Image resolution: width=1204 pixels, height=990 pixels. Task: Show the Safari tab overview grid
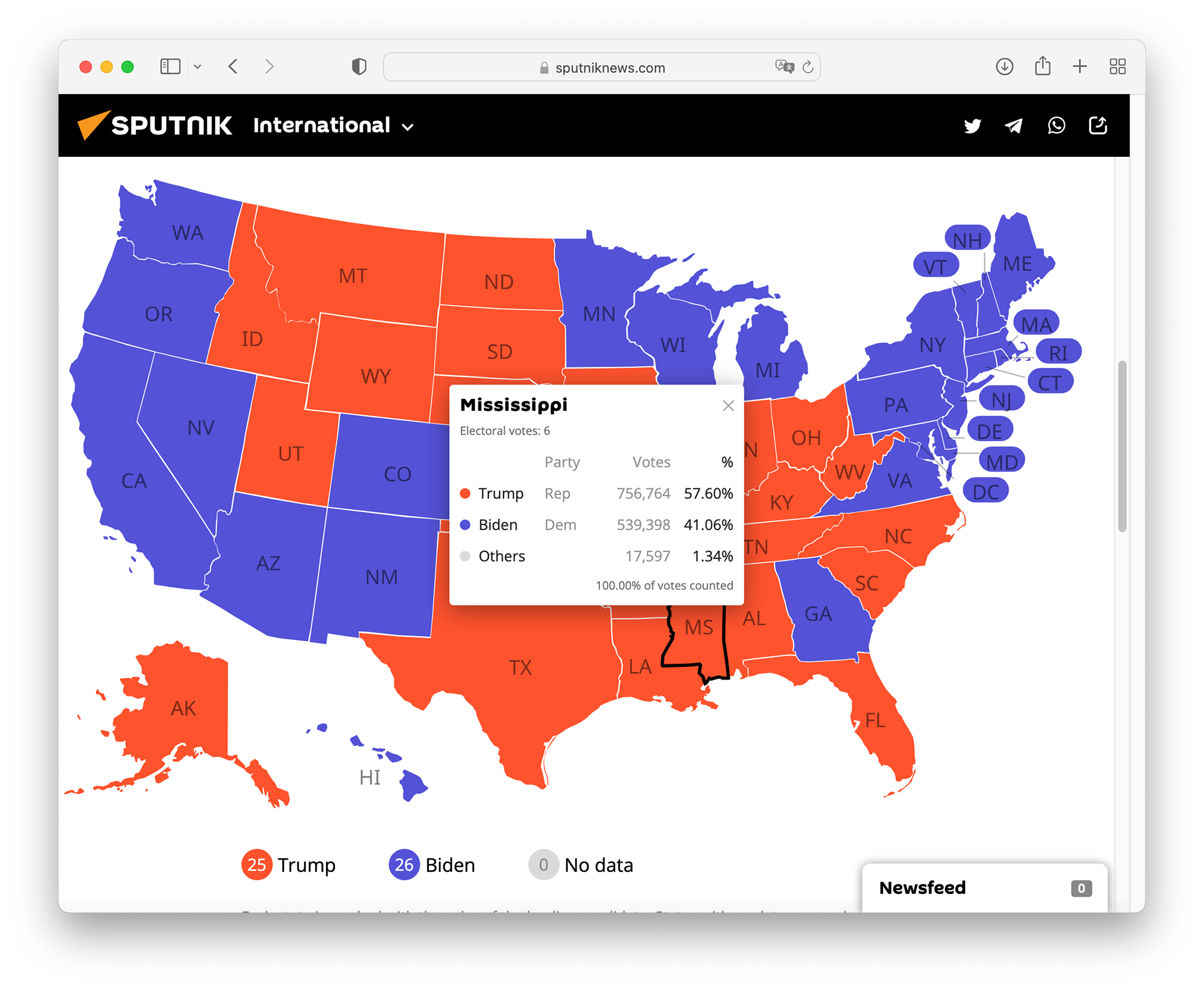coord(1117,67)
